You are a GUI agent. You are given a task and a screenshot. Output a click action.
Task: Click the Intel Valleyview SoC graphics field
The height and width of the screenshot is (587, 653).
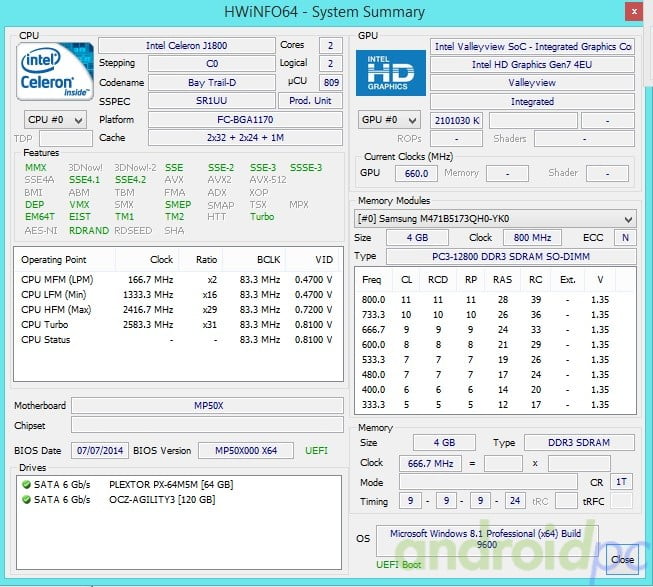click(532, 47)
